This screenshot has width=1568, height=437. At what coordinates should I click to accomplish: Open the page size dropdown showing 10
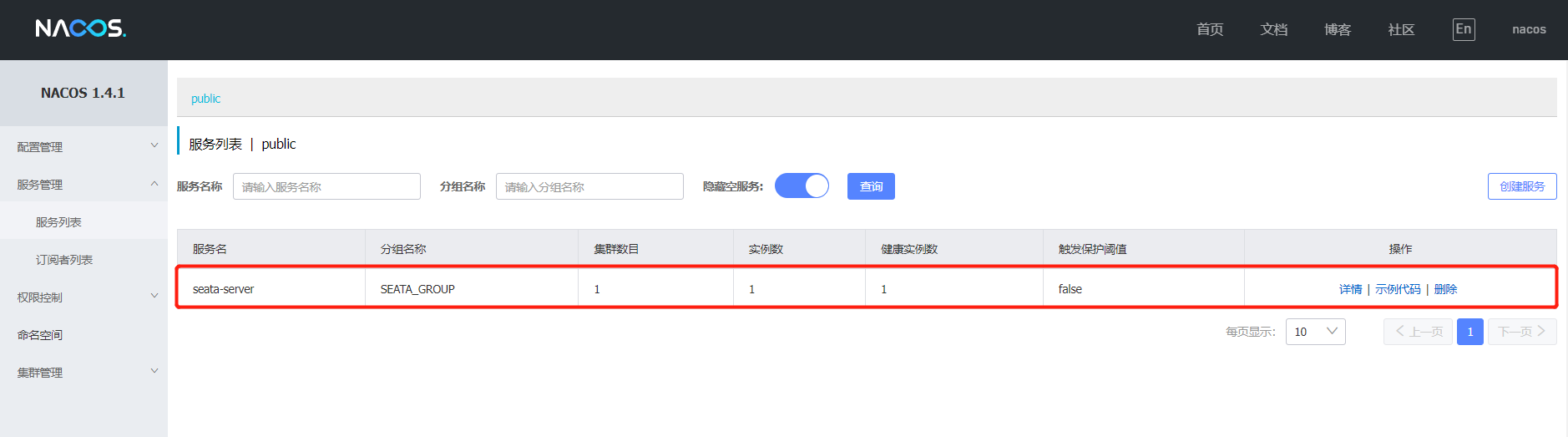1315,332
